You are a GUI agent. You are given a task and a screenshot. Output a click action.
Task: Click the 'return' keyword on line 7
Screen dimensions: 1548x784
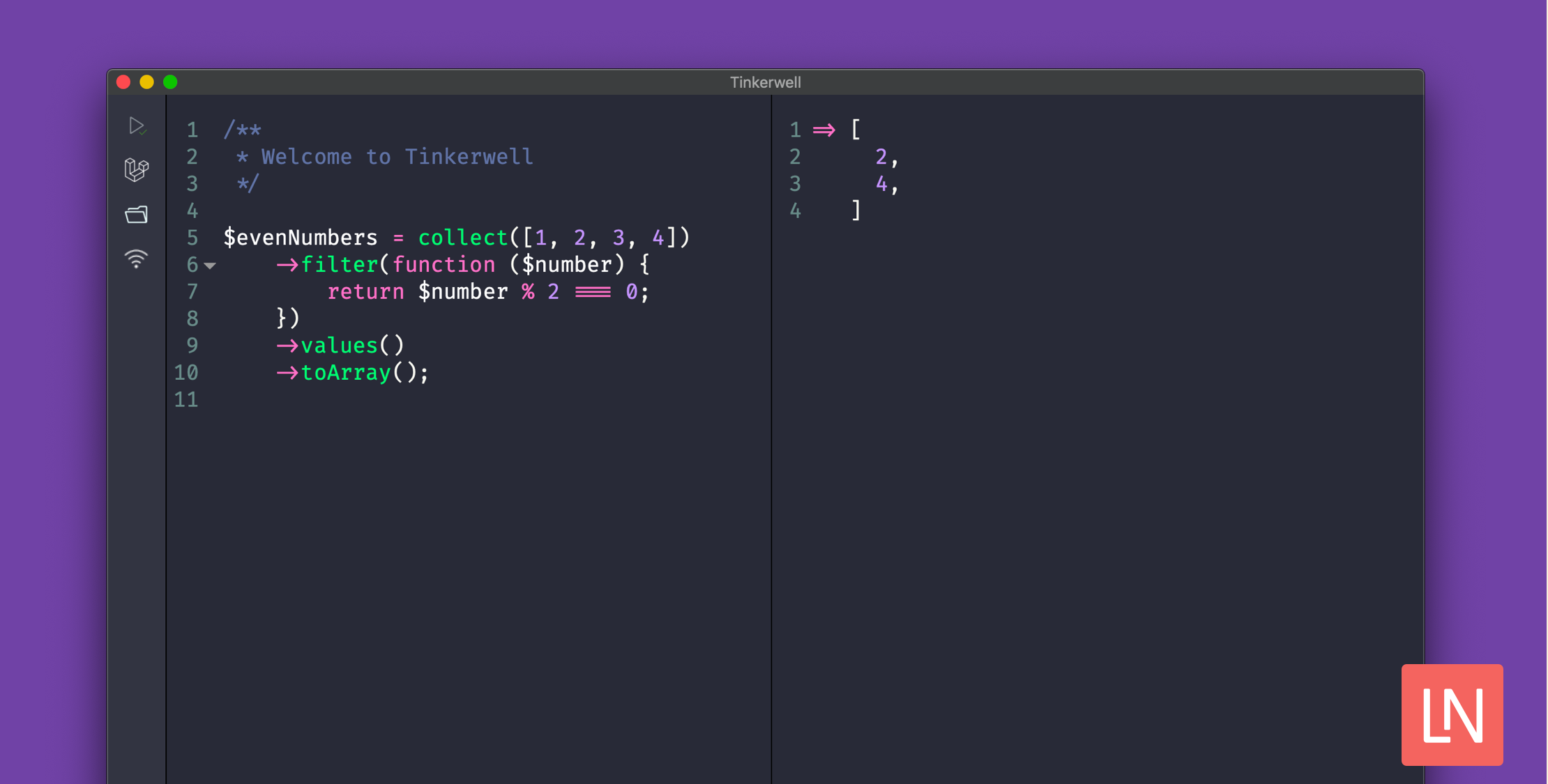[x=366, y=292]
